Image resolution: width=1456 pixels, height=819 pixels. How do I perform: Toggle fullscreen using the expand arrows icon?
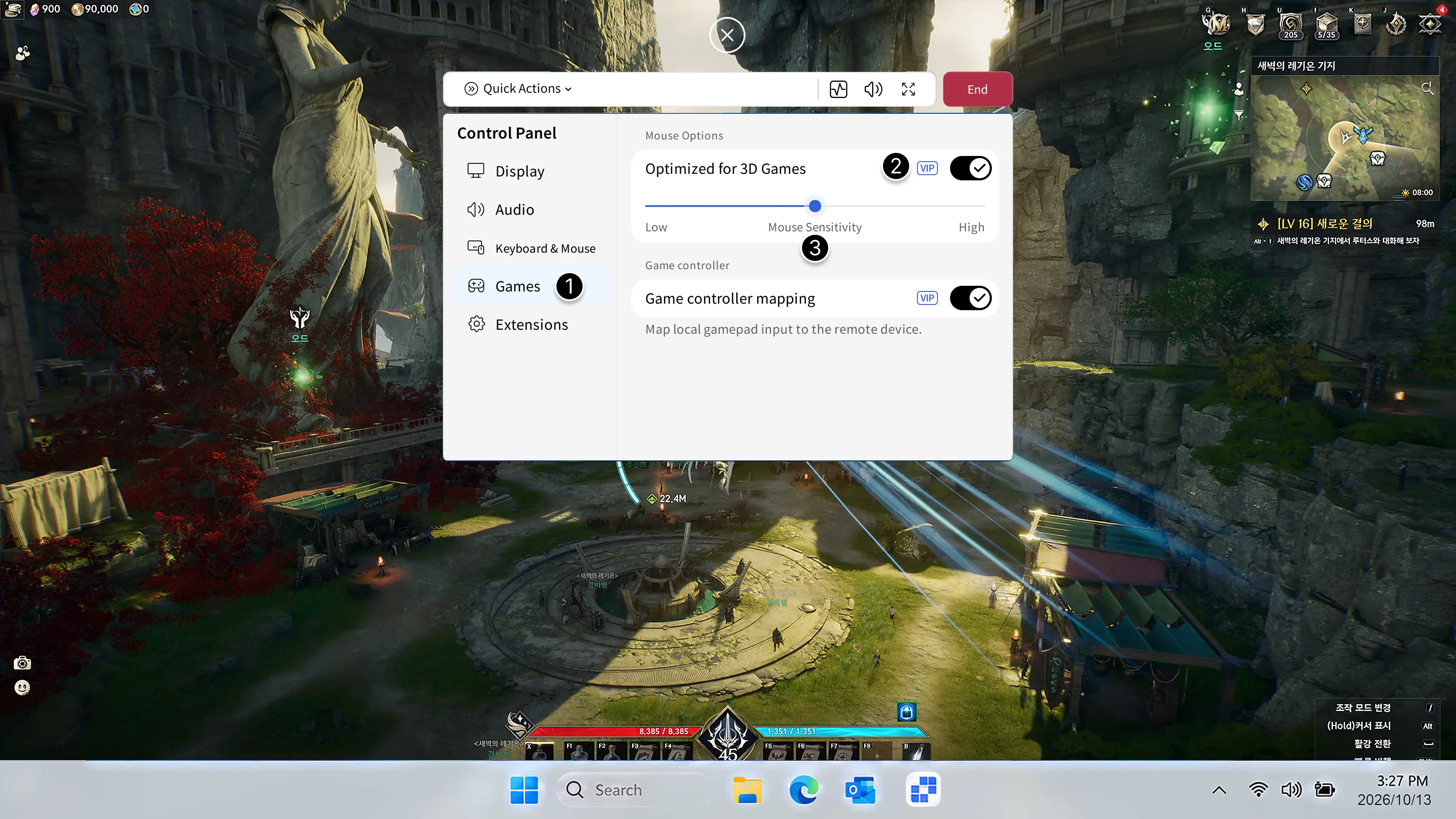[908, 89]
